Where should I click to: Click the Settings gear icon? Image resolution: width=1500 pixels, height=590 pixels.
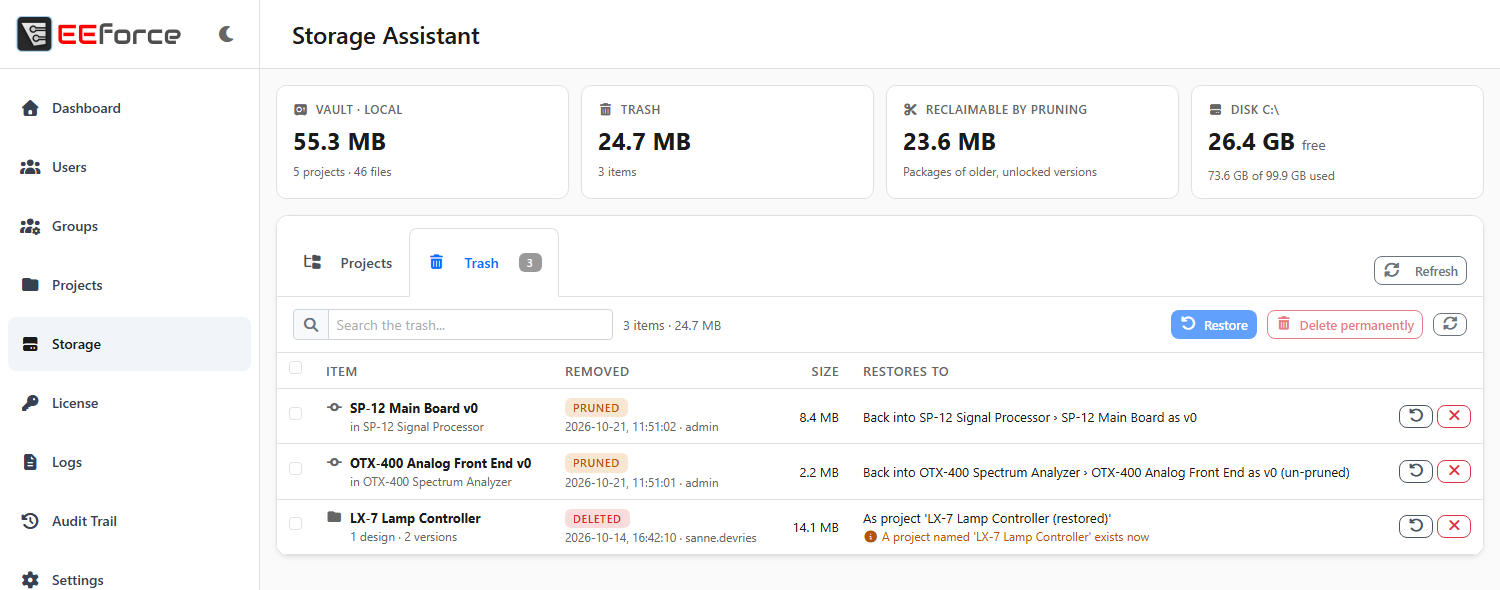coord(30,580)
